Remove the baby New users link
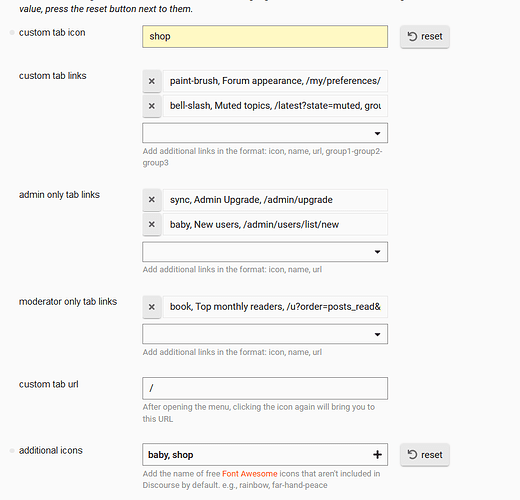 point(152,224)
